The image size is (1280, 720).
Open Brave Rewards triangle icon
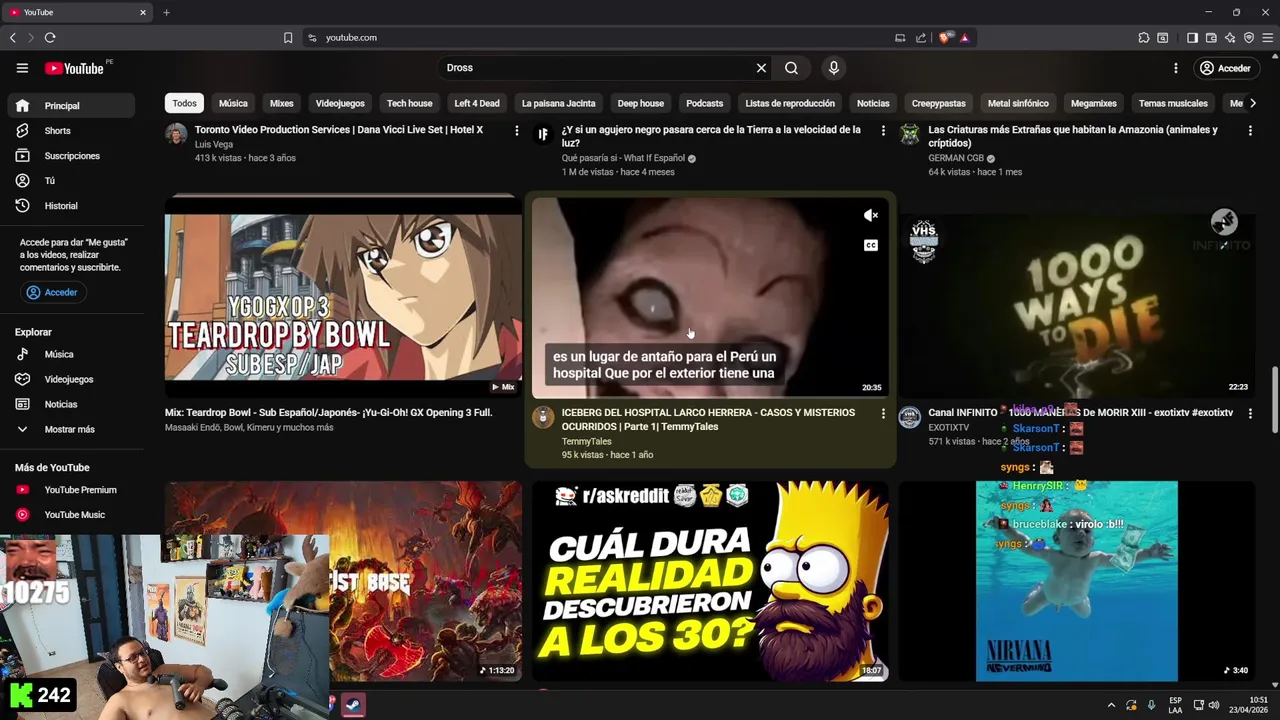point(964,38)
